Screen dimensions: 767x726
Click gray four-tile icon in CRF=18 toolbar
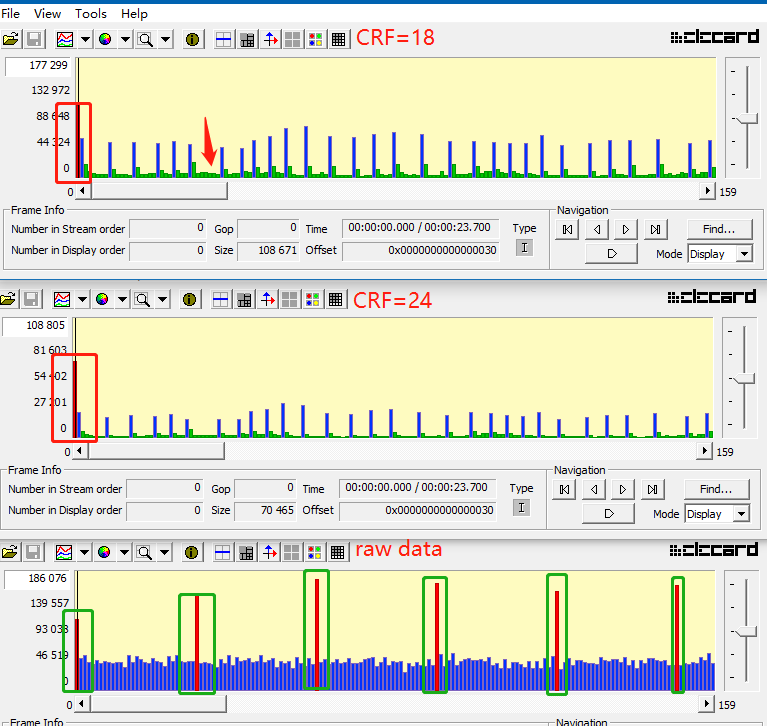(x=293, y=39)
